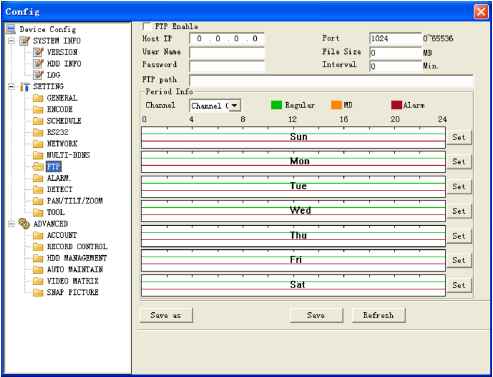The image size is (493, 377).
Task: Click the Save button
Action: tap(316, 315)
